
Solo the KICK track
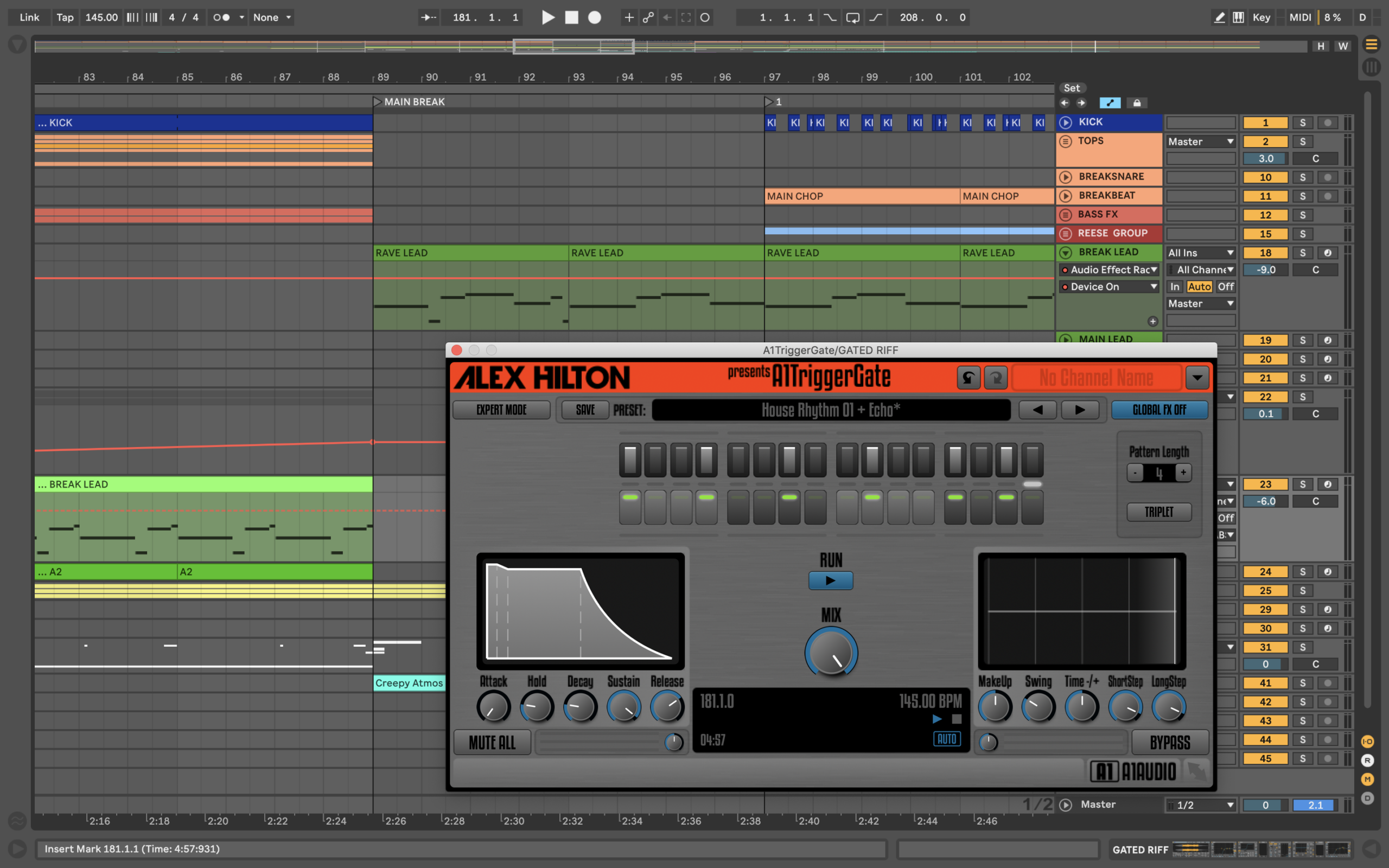[1302, 123]
